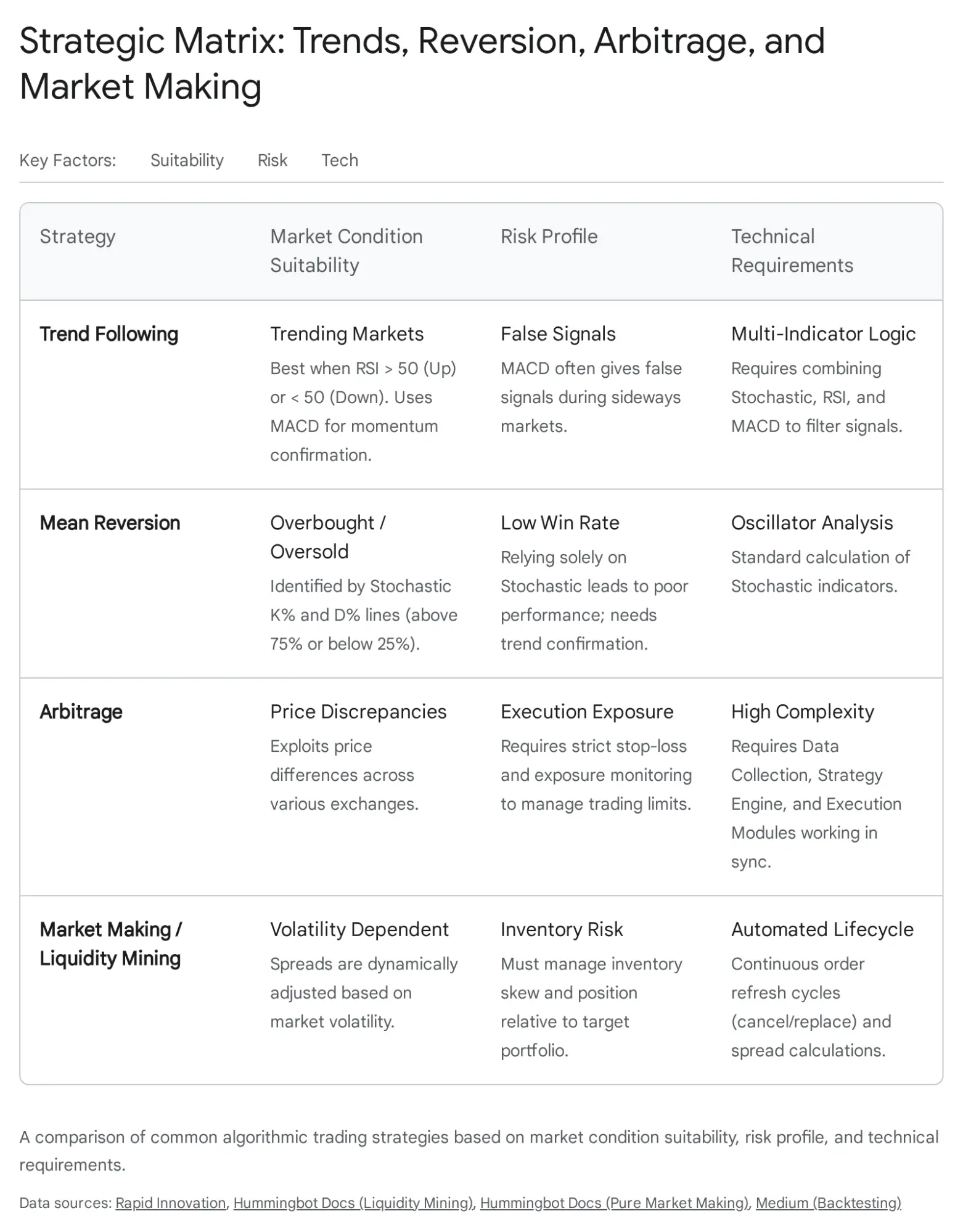Viewport: 963px width, 1232px height.
Task: Visit the Hummingbot Docs (Pure Market Making) link
Action: point(614,1202)
